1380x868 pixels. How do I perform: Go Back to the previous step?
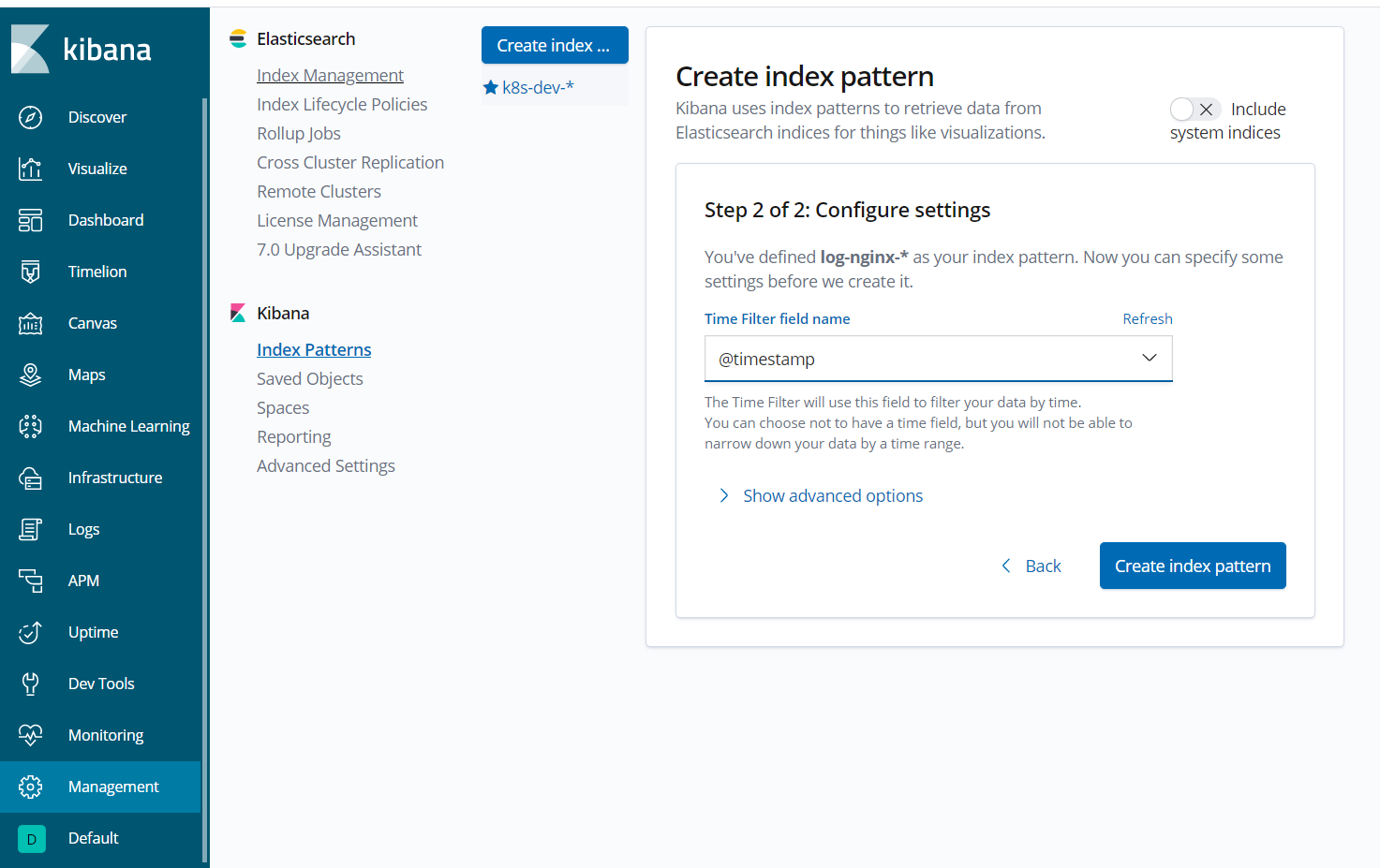1031,566
